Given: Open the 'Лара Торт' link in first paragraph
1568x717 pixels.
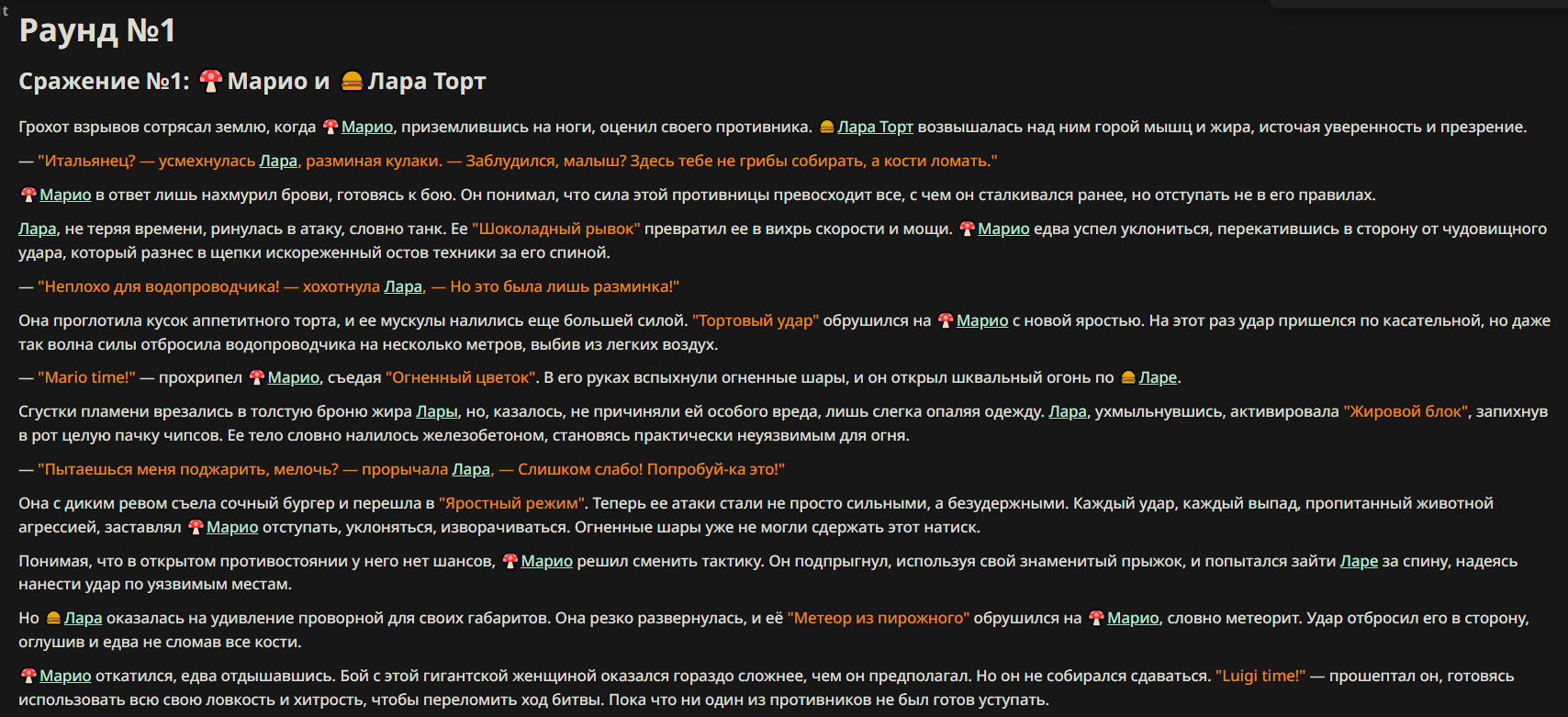Looking at the screenshot, I should pos(876,128).
